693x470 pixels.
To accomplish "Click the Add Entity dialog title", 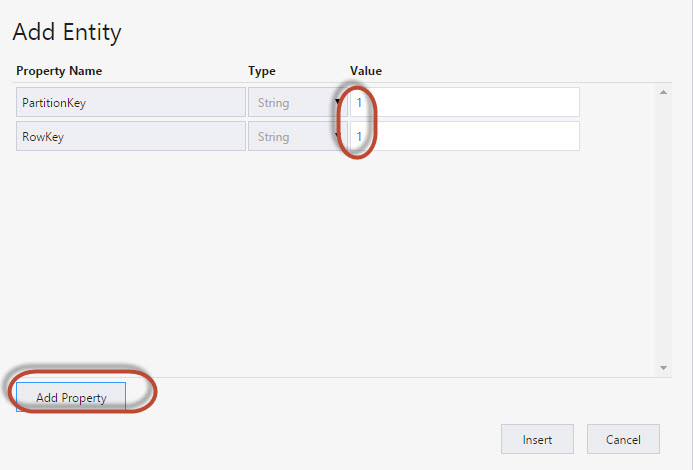I will click(67, 32).
